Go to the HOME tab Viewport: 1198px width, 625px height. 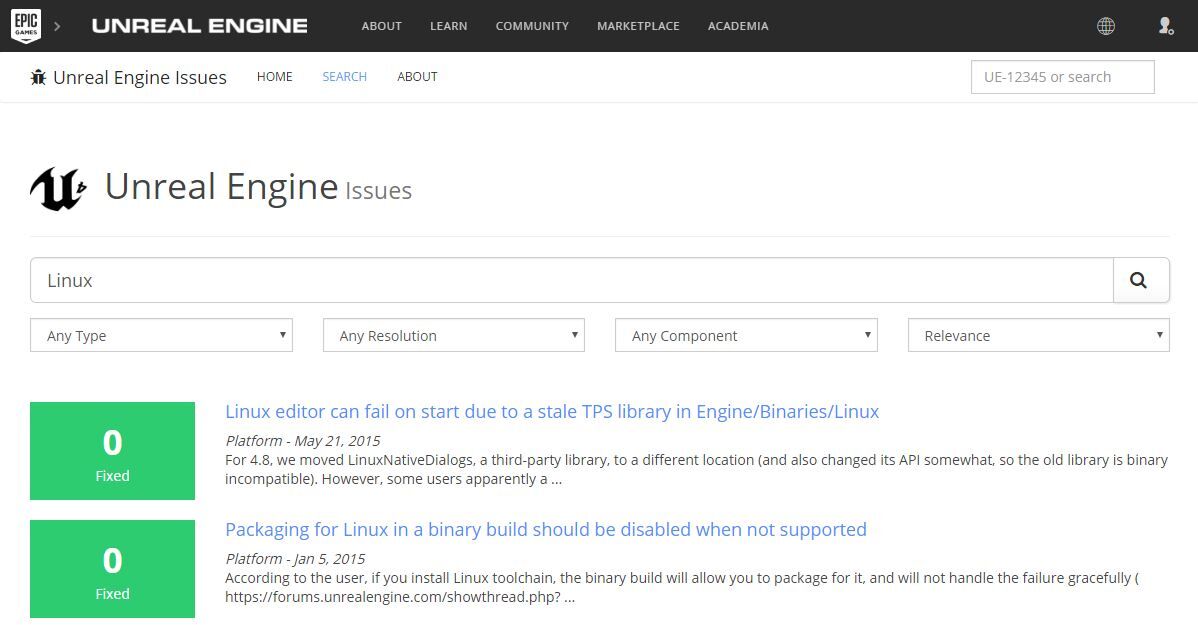click(x=274, y=77)
